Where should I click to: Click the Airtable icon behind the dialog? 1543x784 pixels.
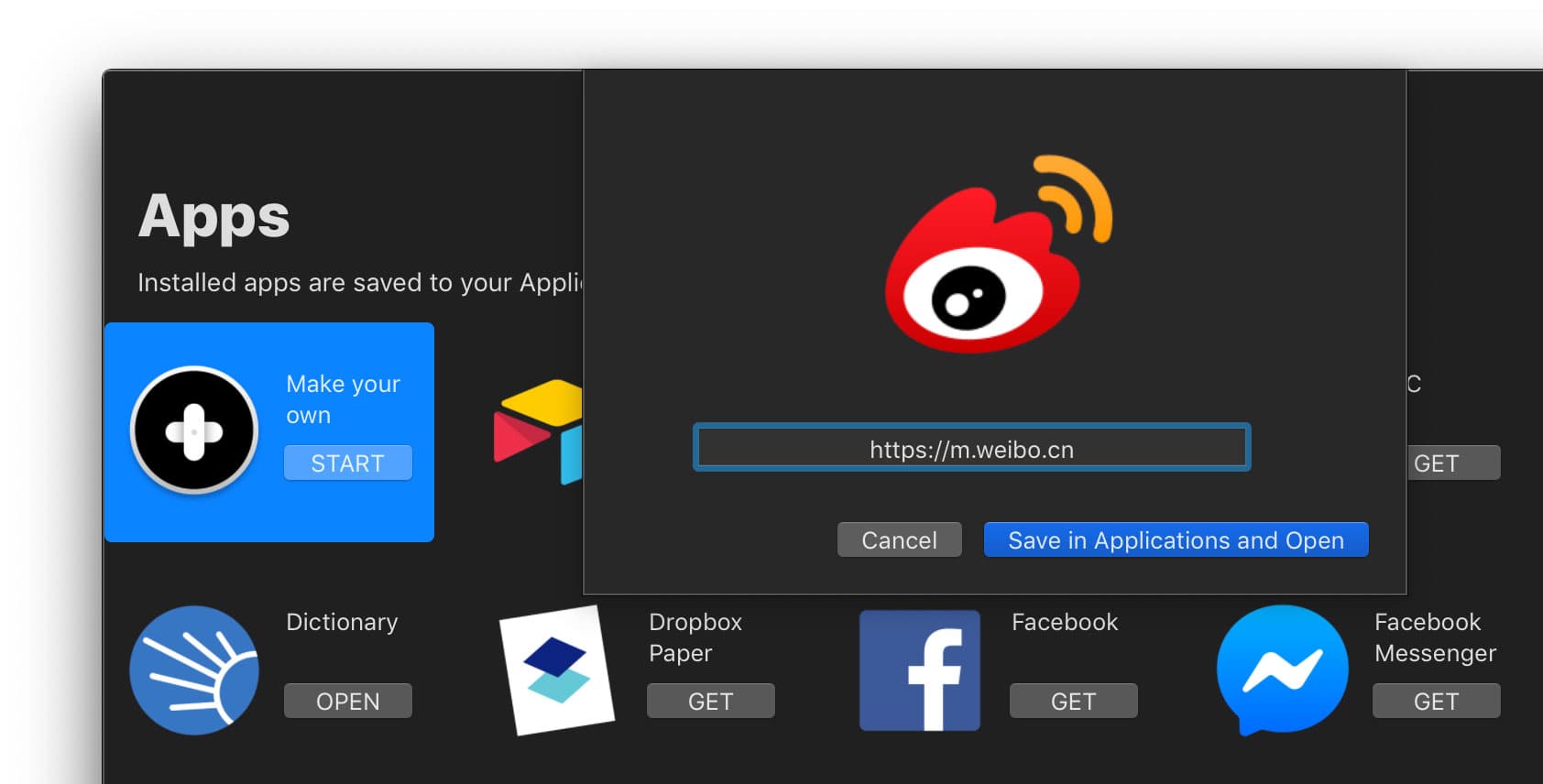(x=539, y=430)
